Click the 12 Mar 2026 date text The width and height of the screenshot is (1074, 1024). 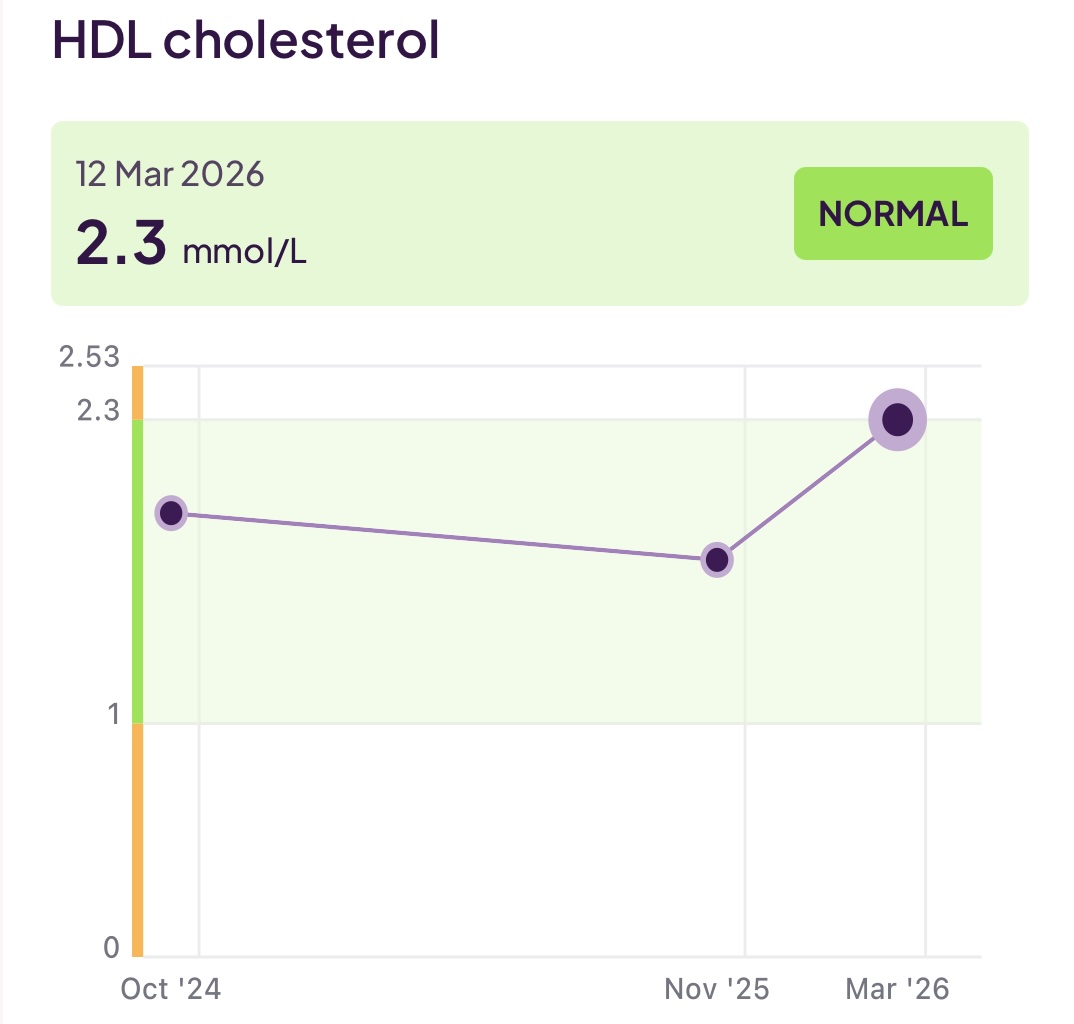pyautogui.click(x=170, y=173)
